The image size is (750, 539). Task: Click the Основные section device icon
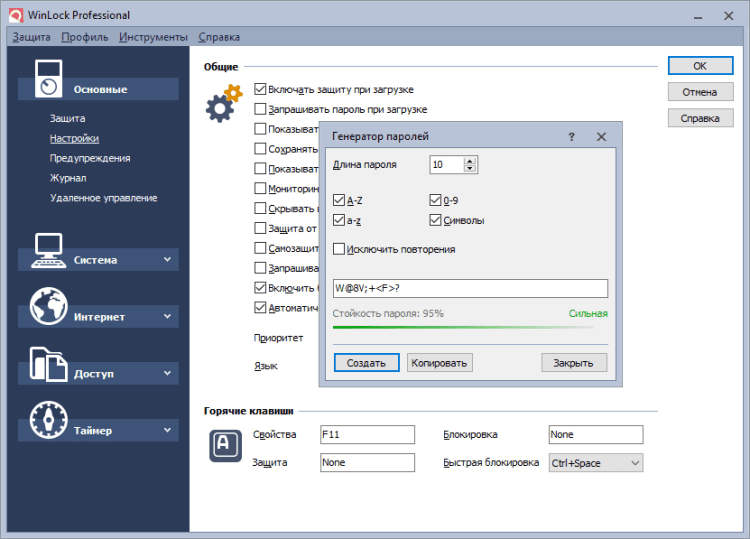(x=48, y=79)
